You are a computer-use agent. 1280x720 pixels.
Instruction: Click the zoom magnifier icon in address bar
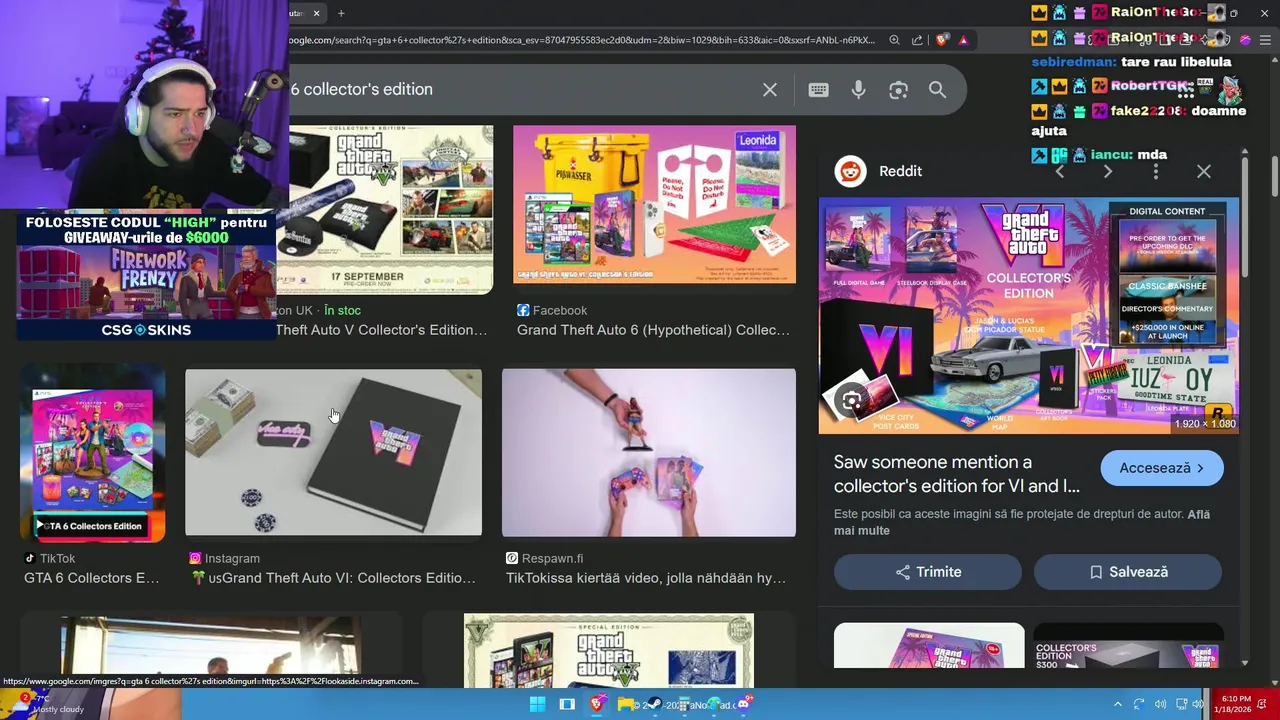(895, 40)
